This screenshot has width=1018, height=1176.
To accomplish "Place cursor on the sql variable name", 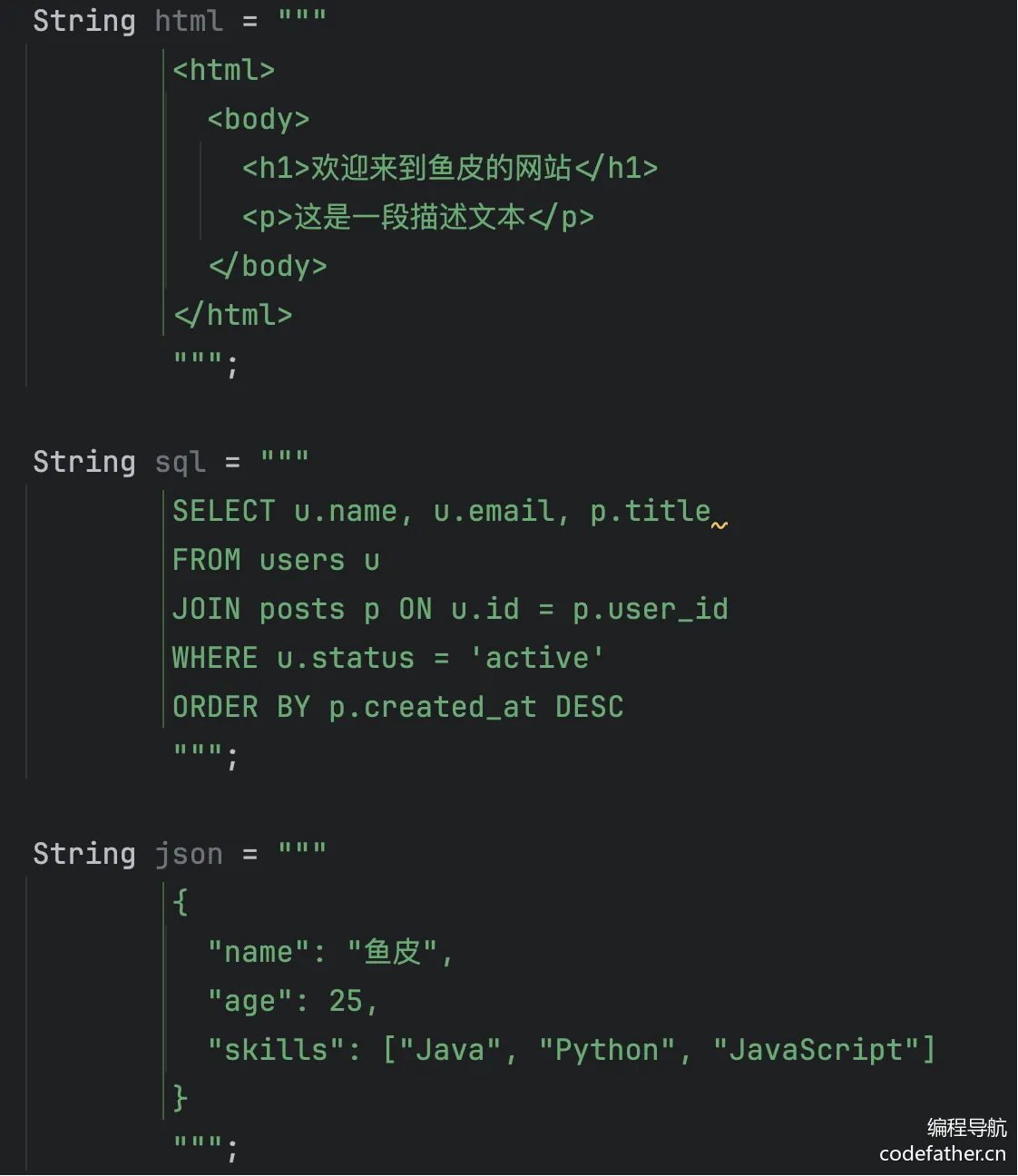I will coord(180,461).
